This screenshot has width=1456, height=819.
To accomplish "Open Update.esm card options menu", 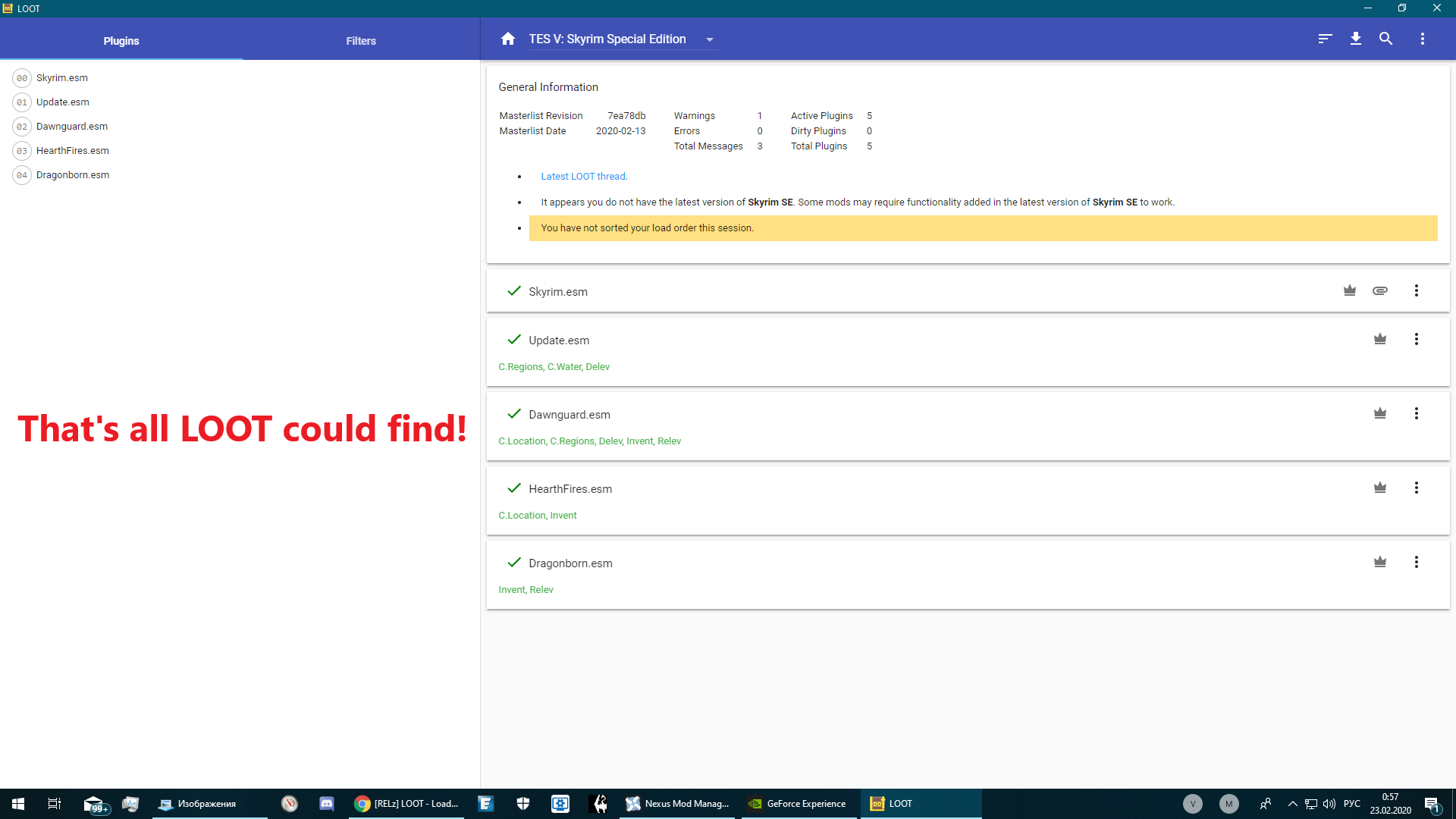I will (1416, 339).
